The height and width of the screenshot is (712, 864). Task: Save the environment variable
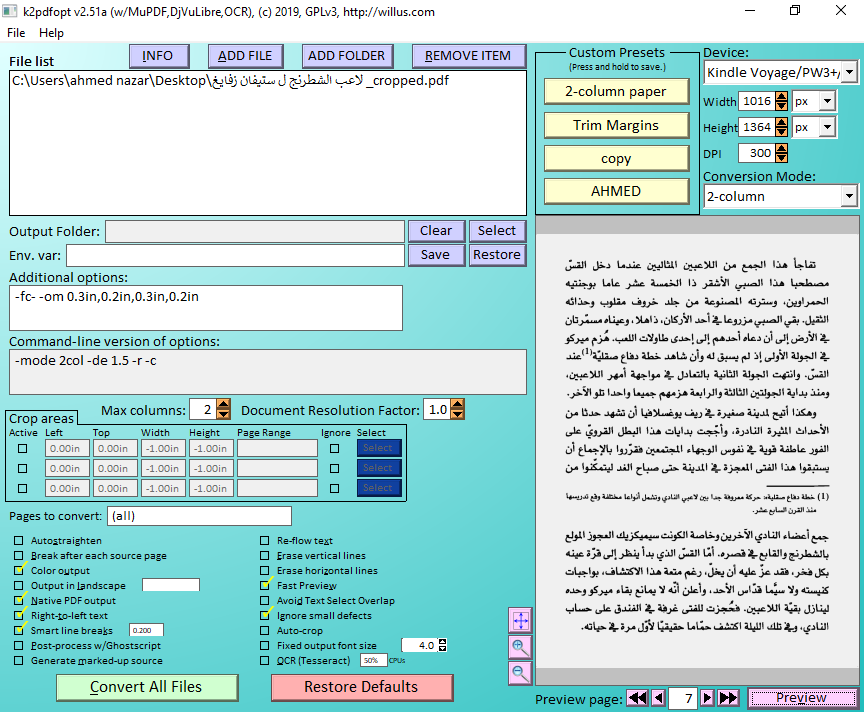click(x=436, y=255)
